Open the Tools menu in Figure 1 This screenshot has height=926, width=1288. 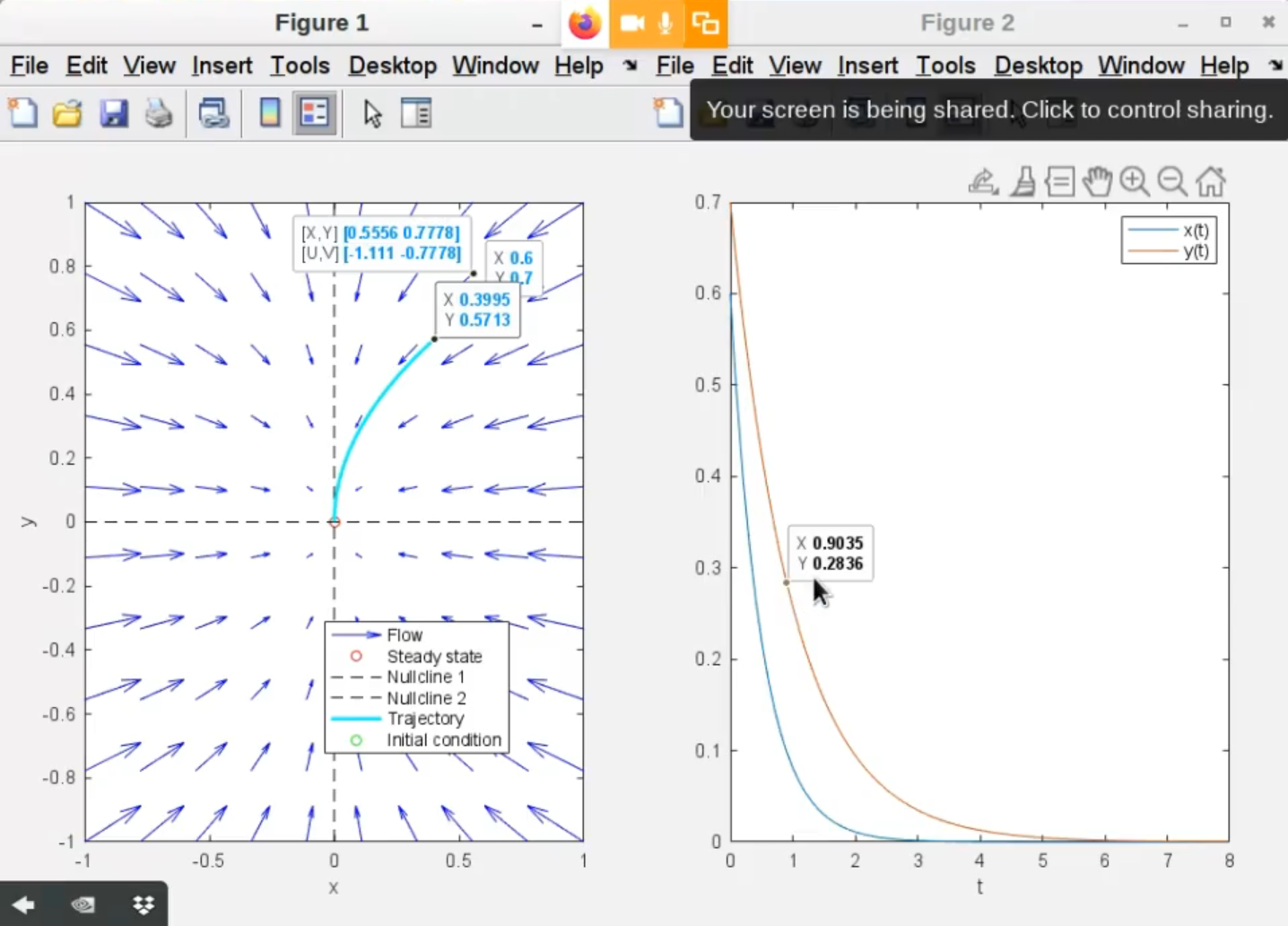click(300, 66)
